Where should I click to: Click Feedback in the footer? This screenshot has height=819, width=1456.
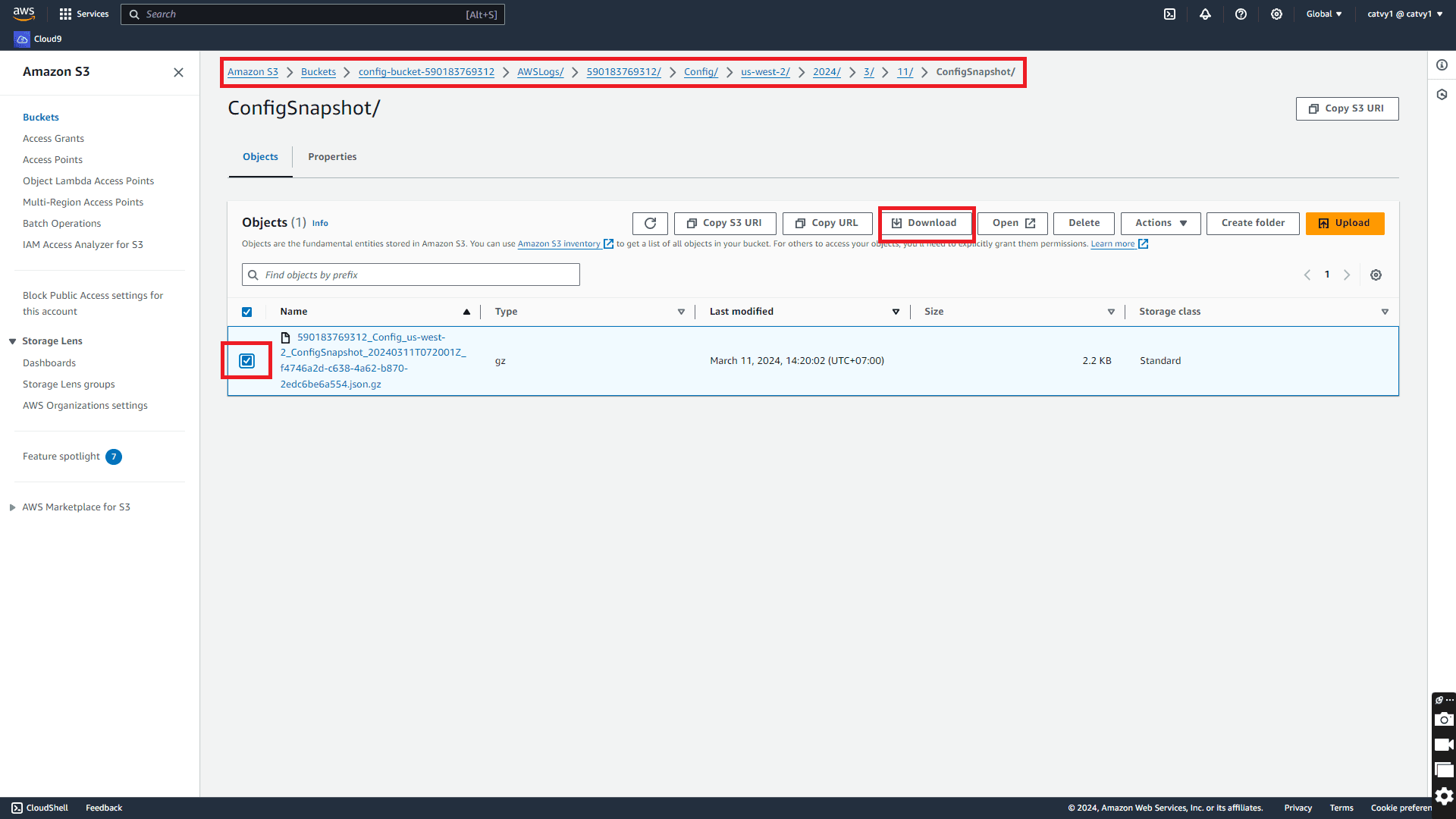click(x=104, y=808)
